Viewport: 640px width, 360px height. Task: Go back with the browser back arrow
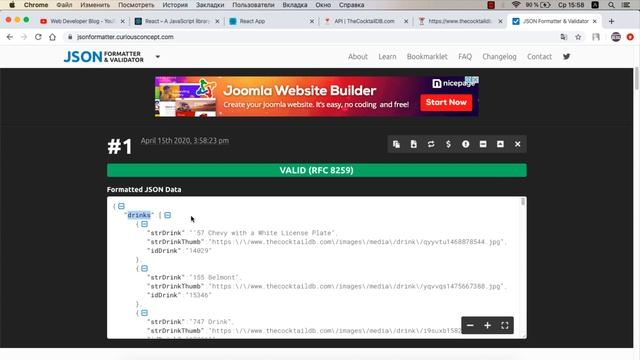[10, 37]
